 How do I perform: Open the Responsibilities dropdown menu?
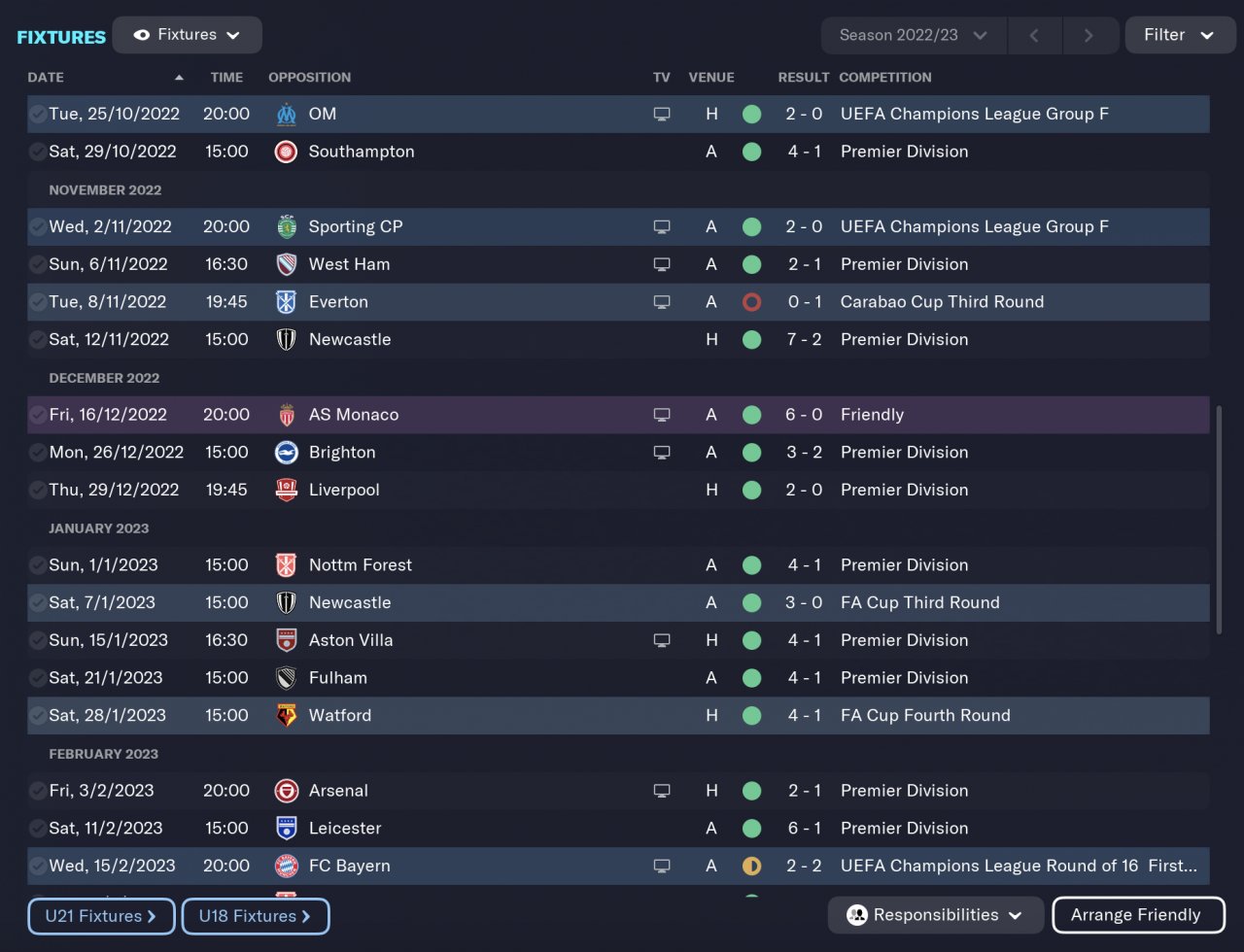(935, 915)
